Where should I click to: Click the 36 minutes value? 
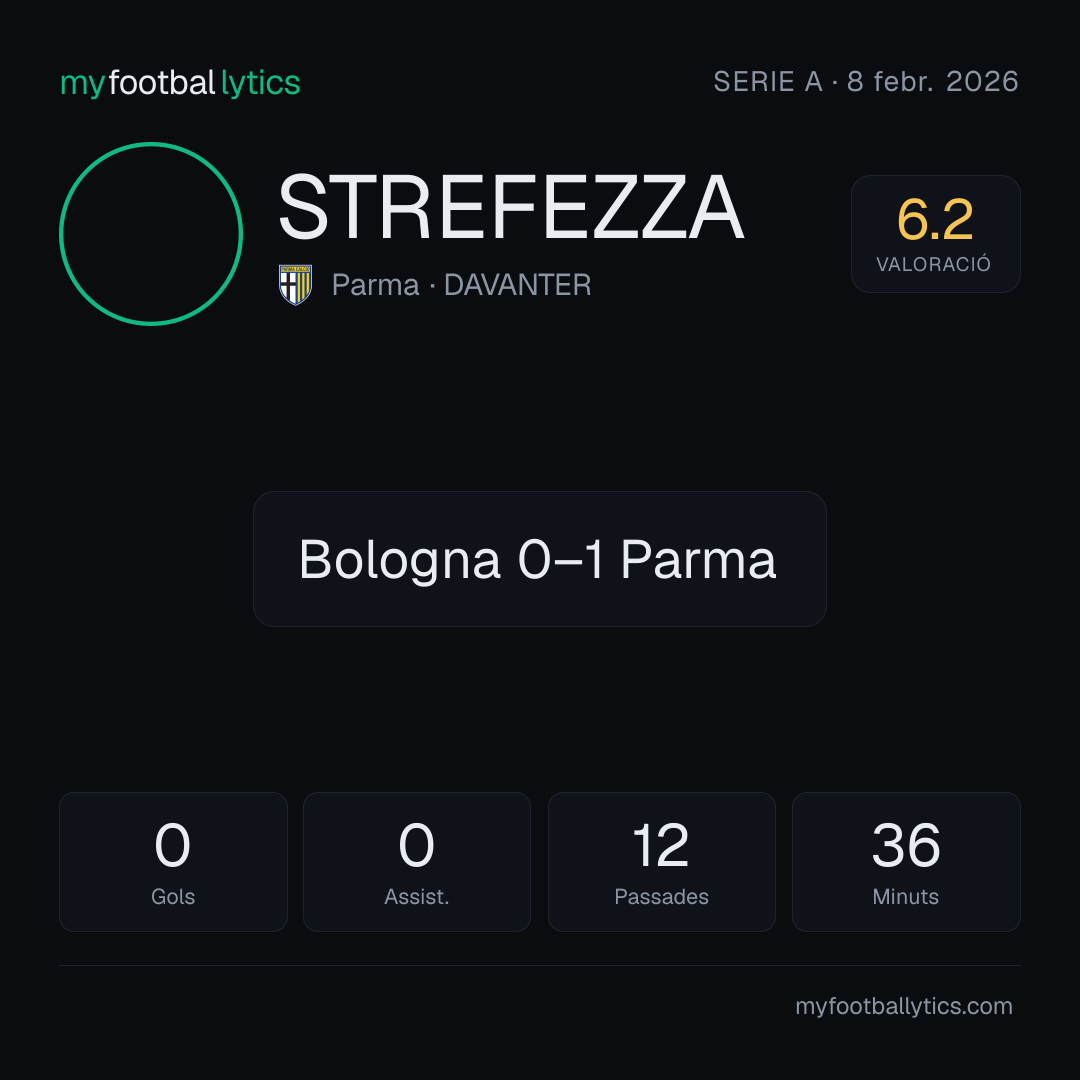pos(906,845)
